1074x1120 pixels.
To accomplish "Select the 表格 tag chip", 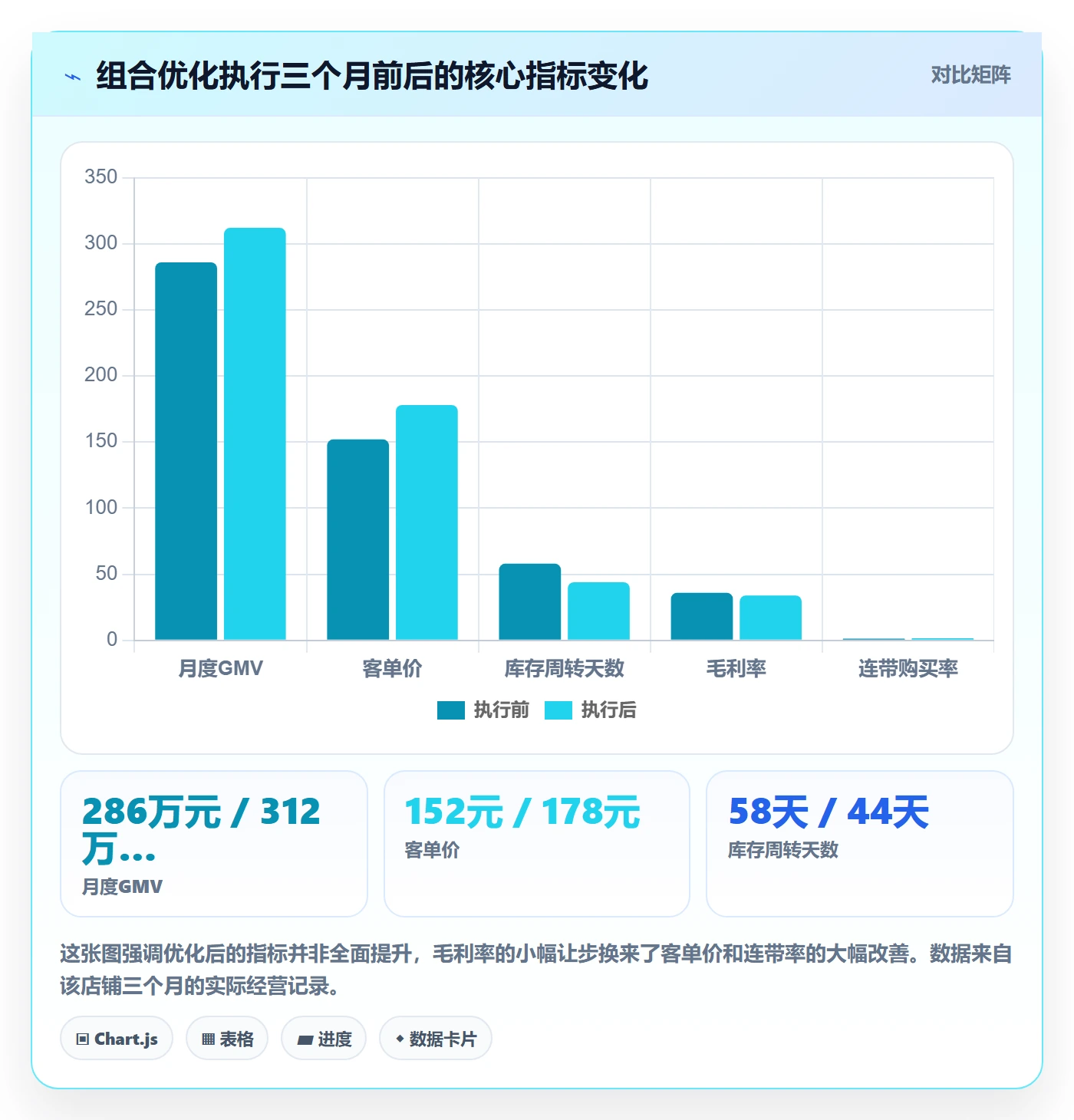I will click(227, 1039).
